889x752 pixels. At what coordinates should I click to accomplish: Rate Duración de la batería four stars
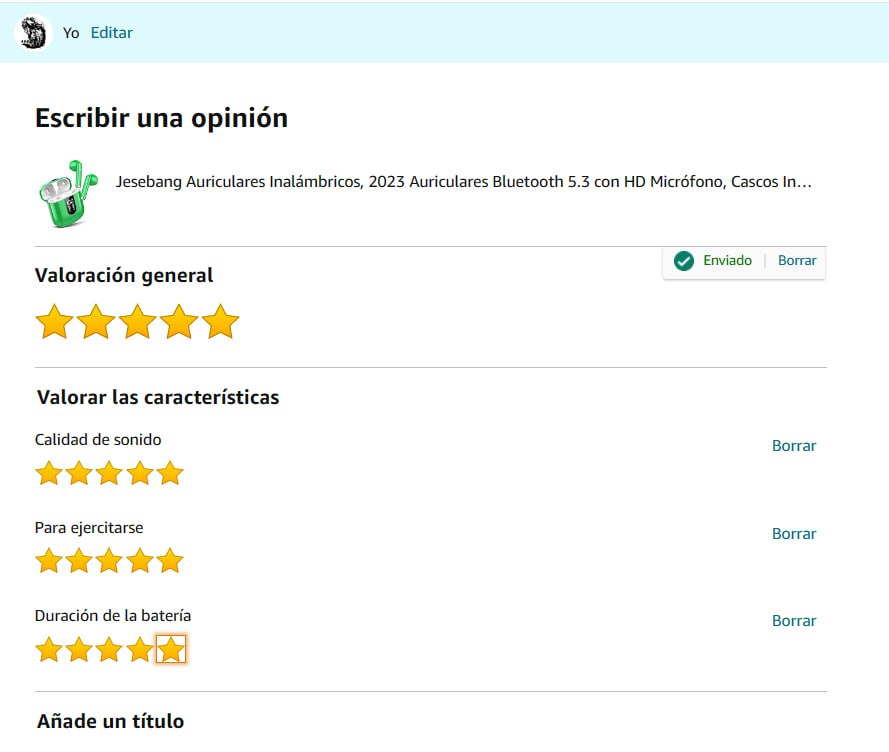point(139,649)
